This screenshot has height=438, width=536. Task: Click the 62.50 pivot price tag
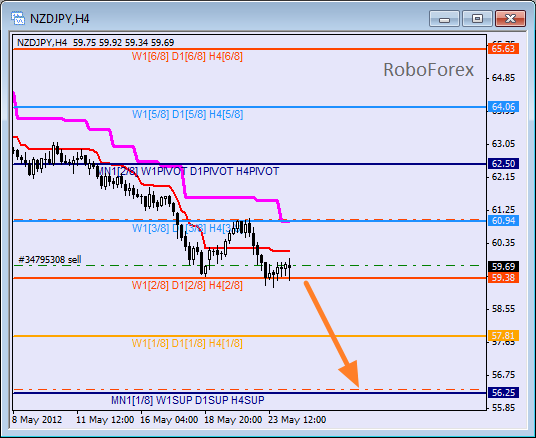coord(504,163)
